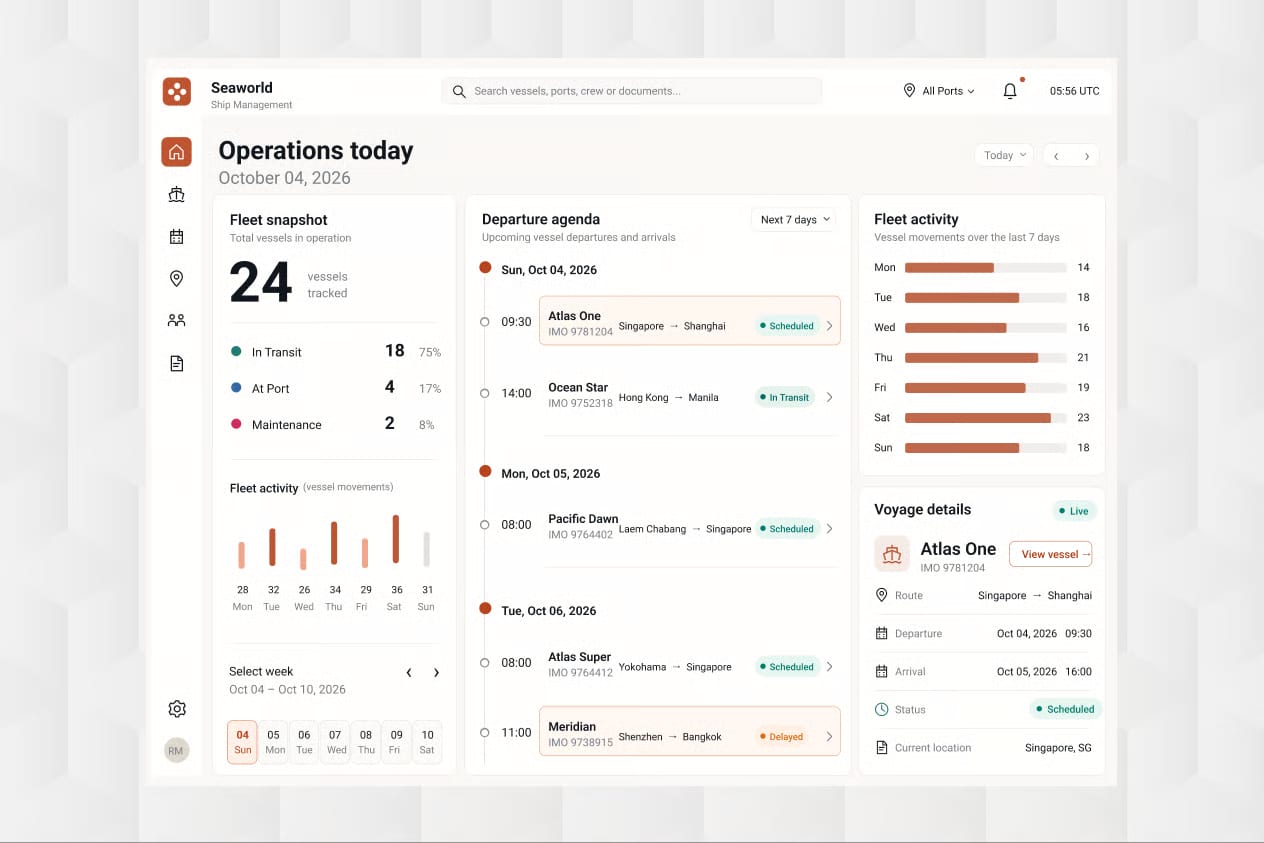This screenshot has width=1264, height=843.
Task: Open the crew people sidebar icon
Action: click(x=177, y=321)
